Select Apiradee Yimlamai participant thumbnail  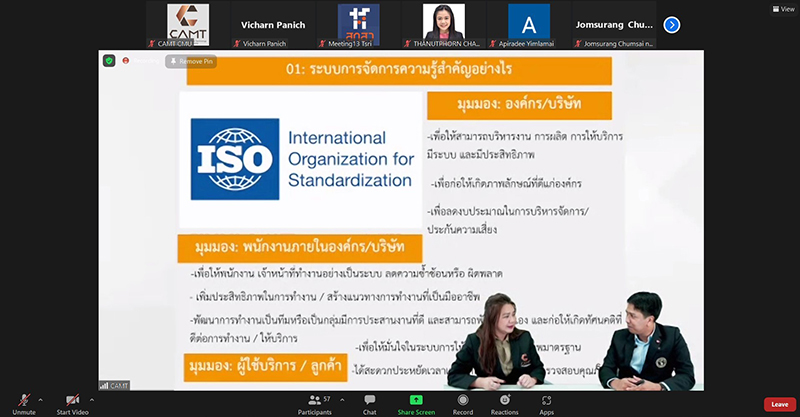coord(529,24)
